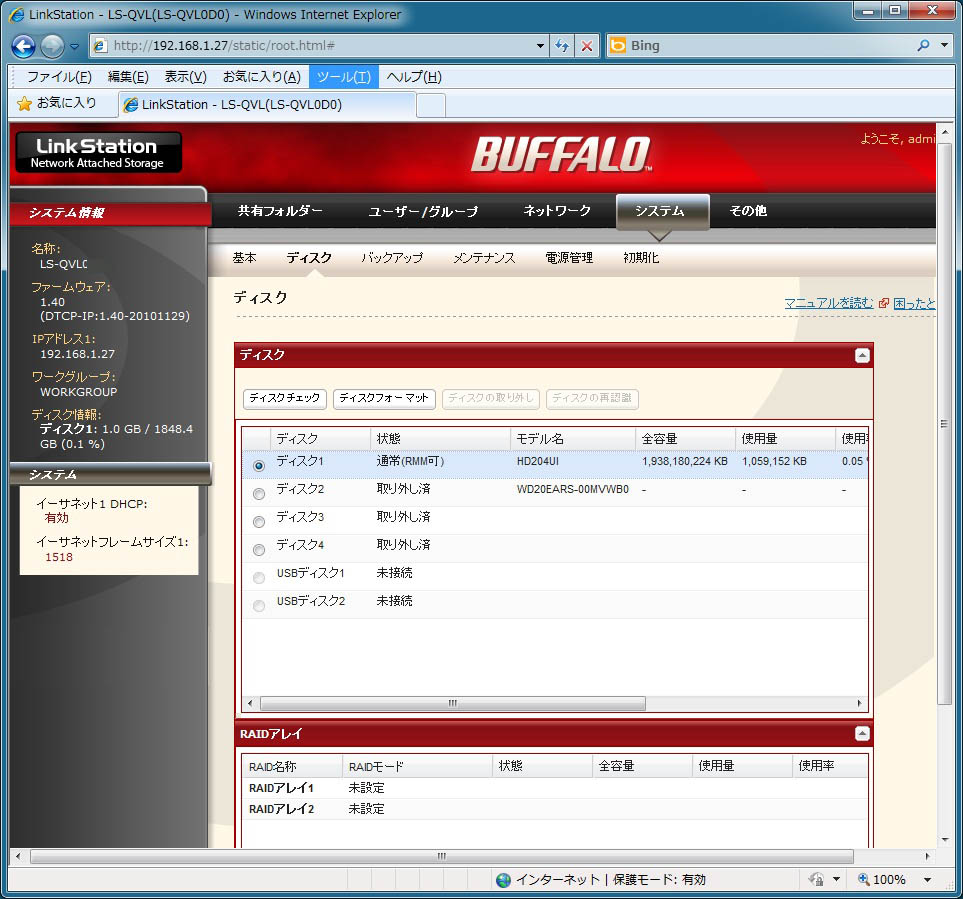Select the ディスク3 radio button
Viewport: 963px width, 899px height.
tap(259, 521)
